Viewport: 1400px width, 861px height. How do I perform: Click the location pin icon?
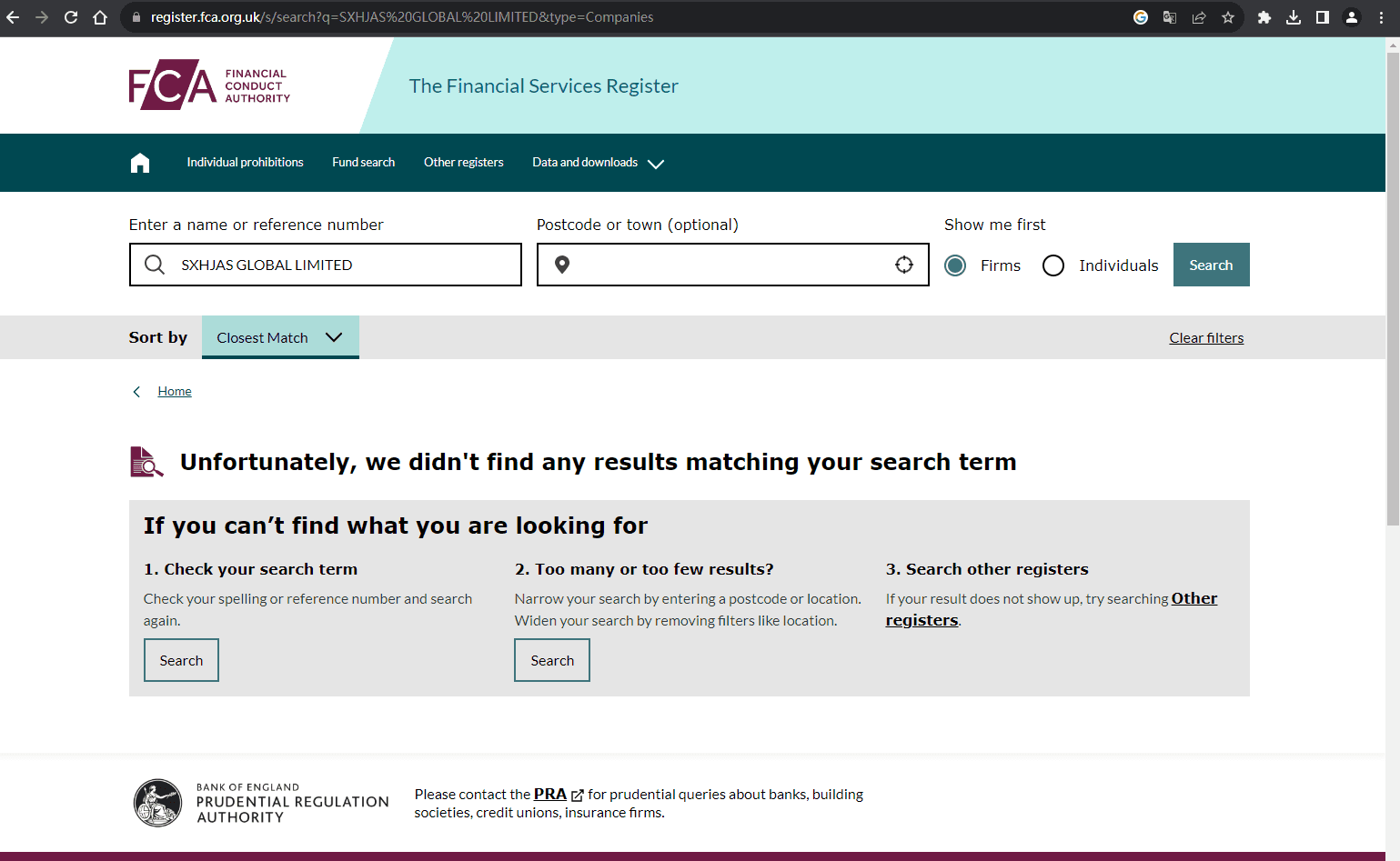pyautogui.click(x=562, y=265)
